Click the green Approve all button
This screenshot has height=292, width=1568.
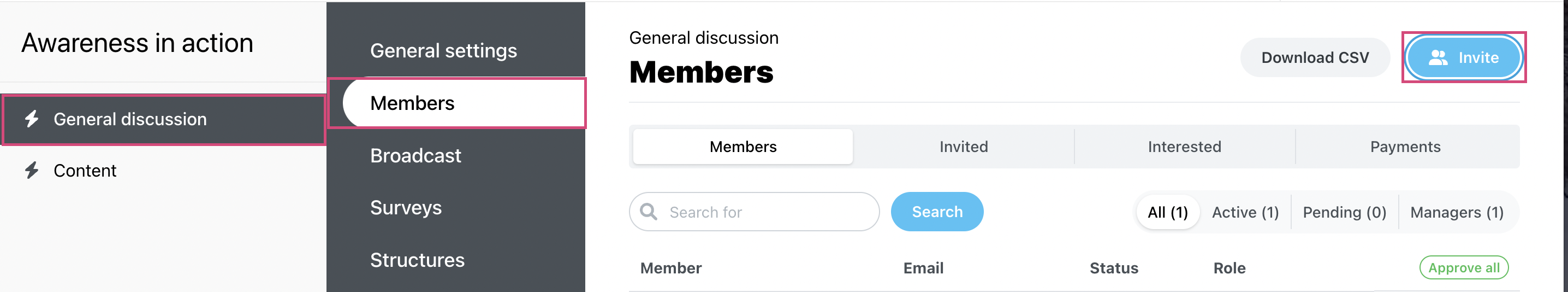(1464, 267)
